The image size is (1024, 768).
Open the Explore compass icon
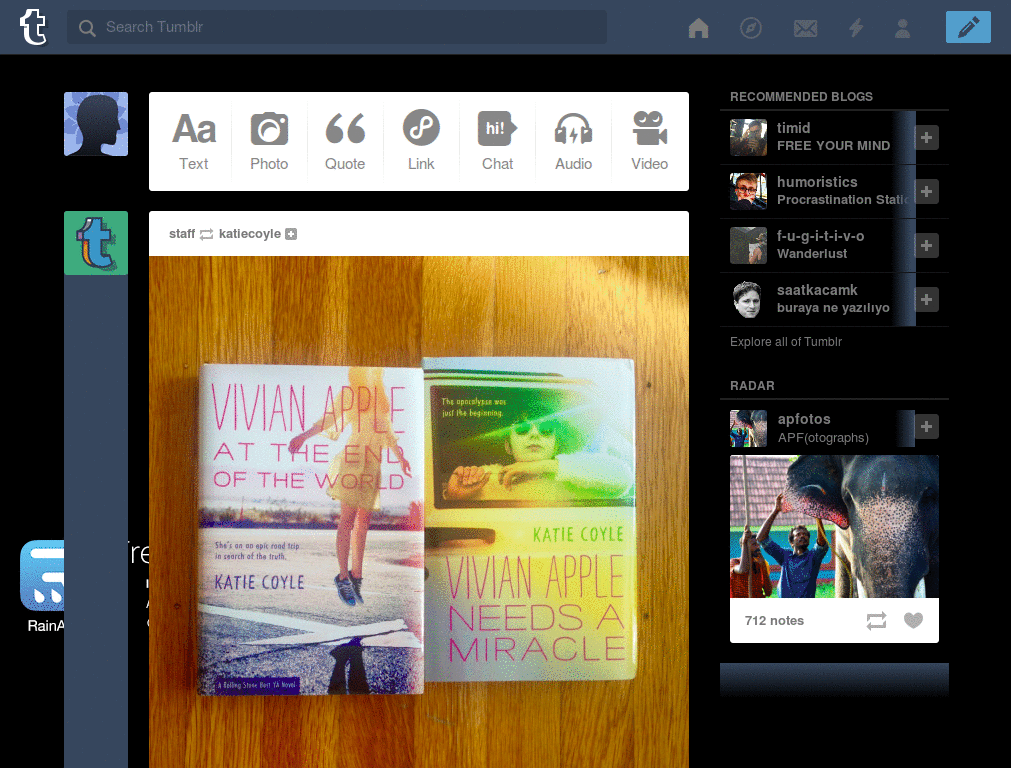click(750, 28)
